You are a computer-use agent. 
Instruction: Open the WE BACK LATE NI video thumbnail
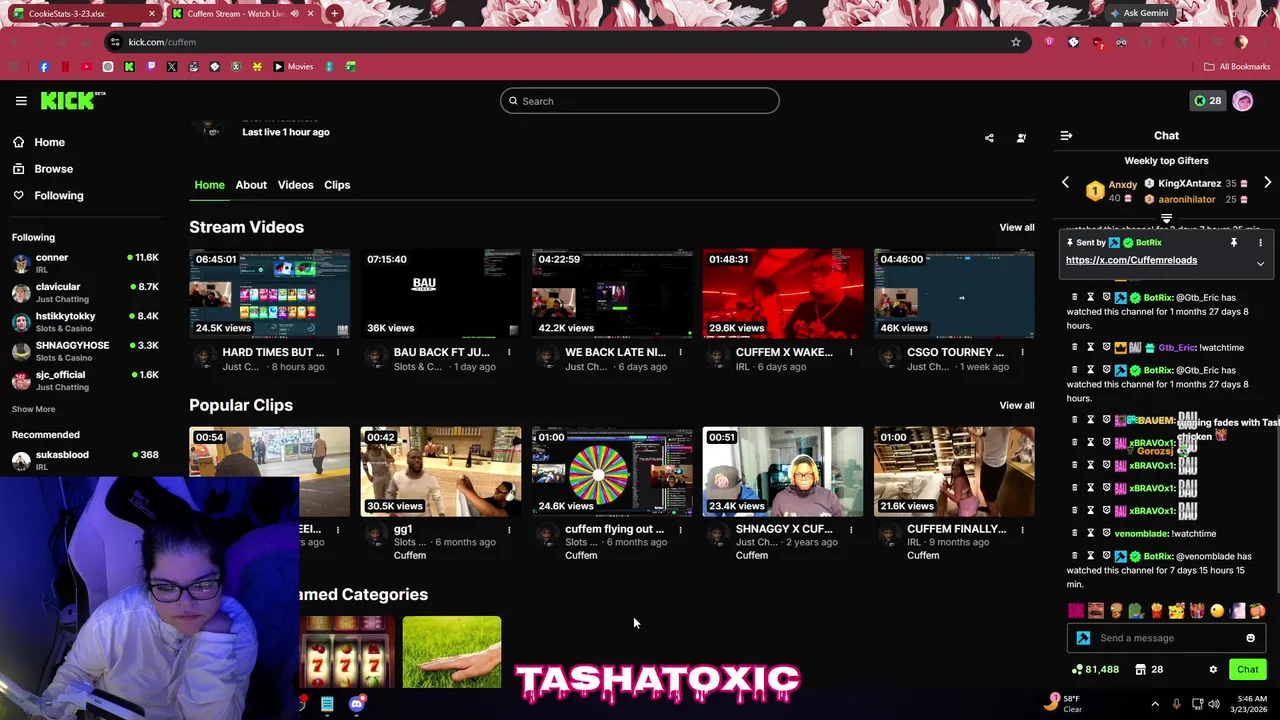point(612,295)
